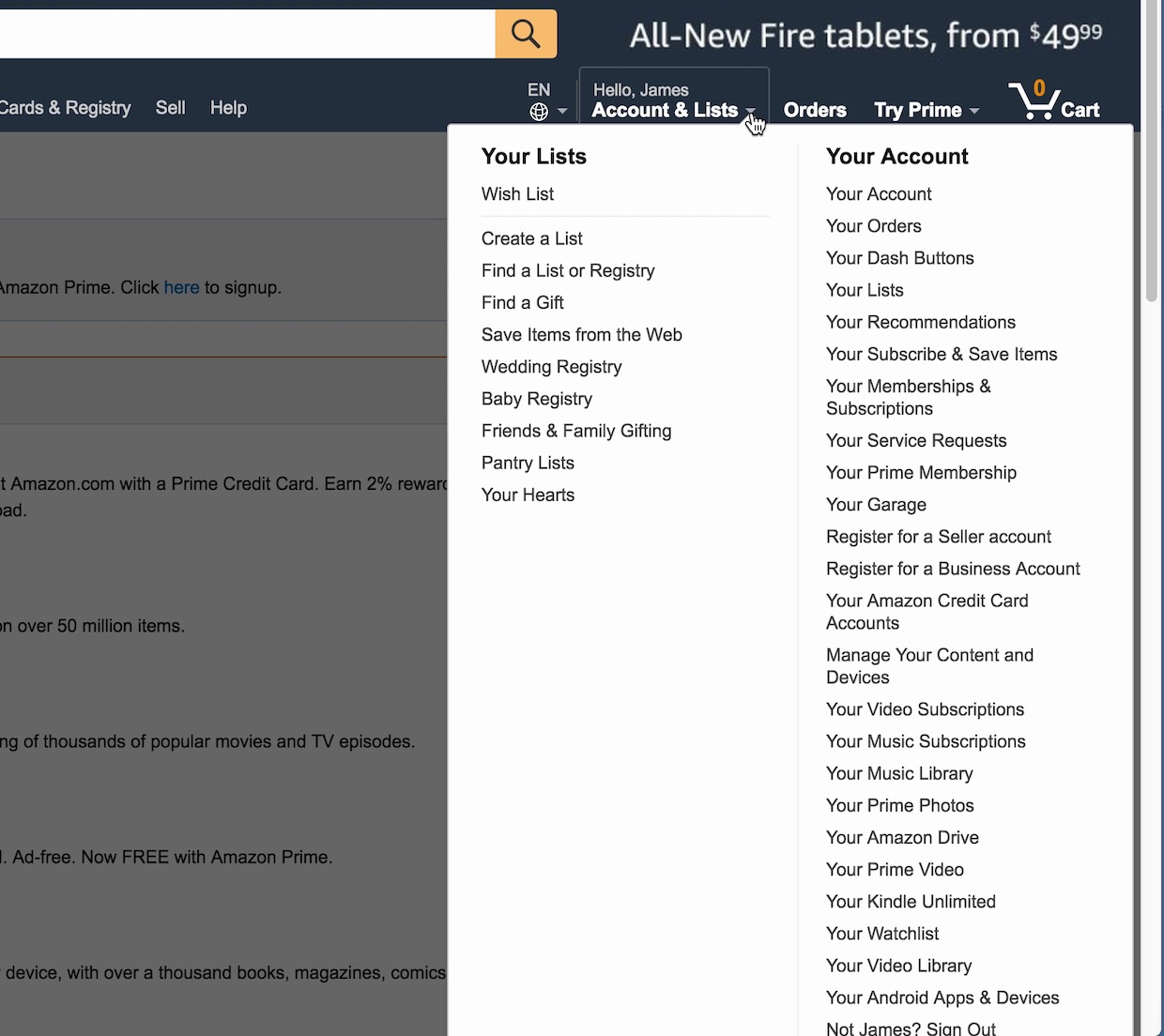
Task: Click the Sell navigation link
Action: (x=170, y=108)
